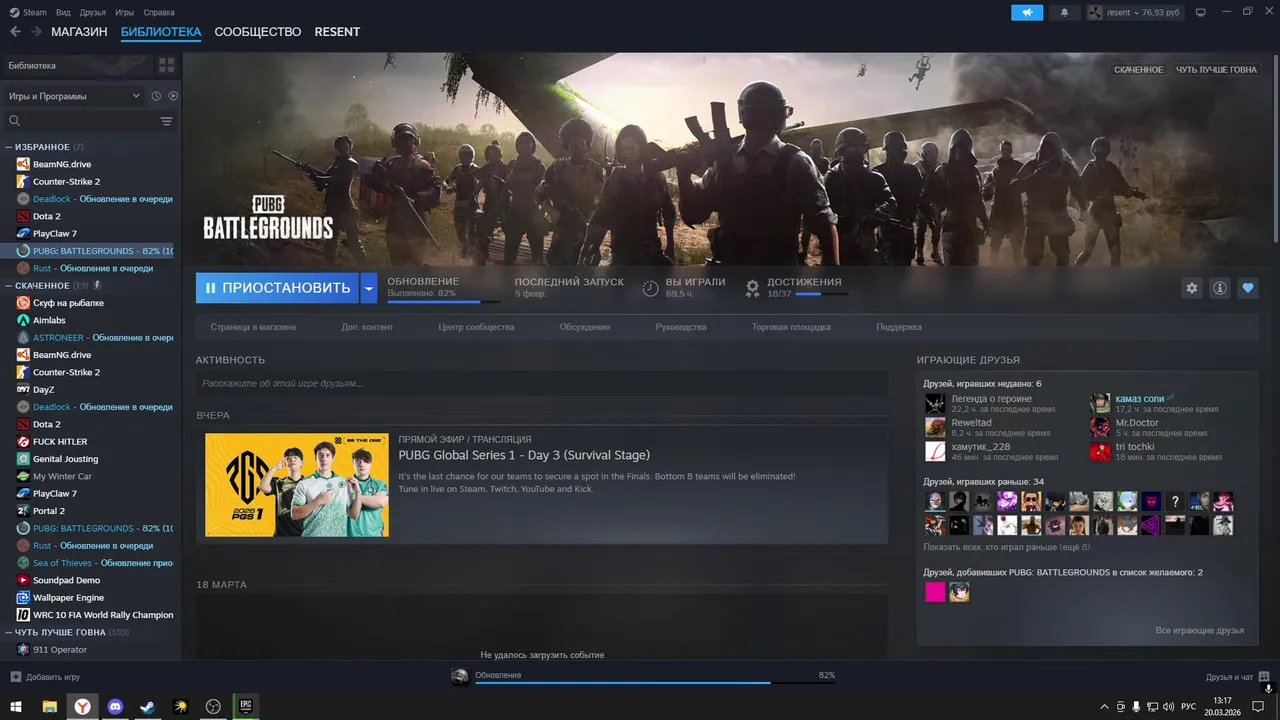The height and width of the screenshot is (720, 1280).
Task: Select Wallpaper Engine in library
Action: coord(68,597)
